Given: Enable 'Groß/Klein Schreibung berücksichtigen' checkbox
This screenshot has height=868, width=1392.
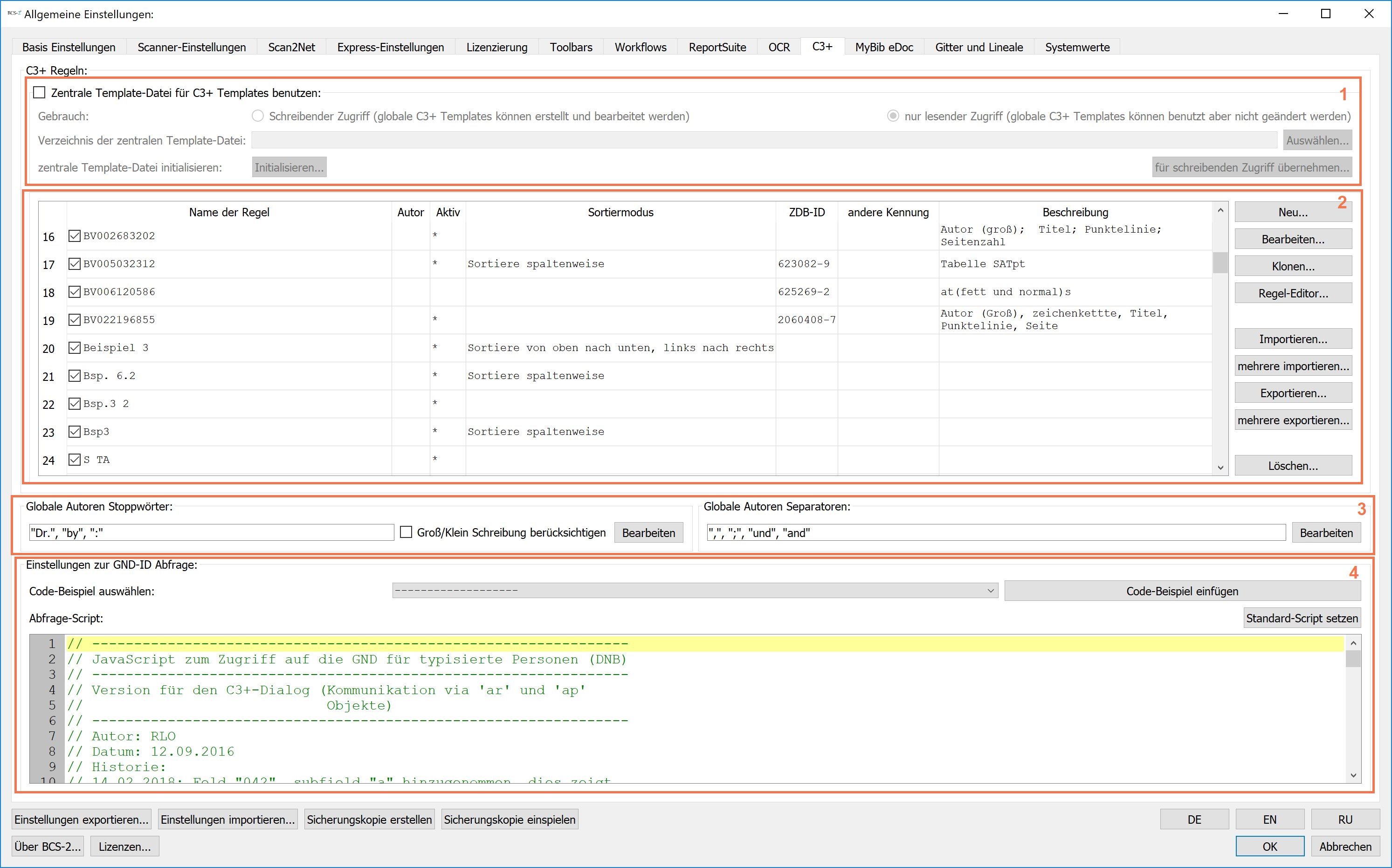Looking at the screenshot, I should tap(406, 532).
